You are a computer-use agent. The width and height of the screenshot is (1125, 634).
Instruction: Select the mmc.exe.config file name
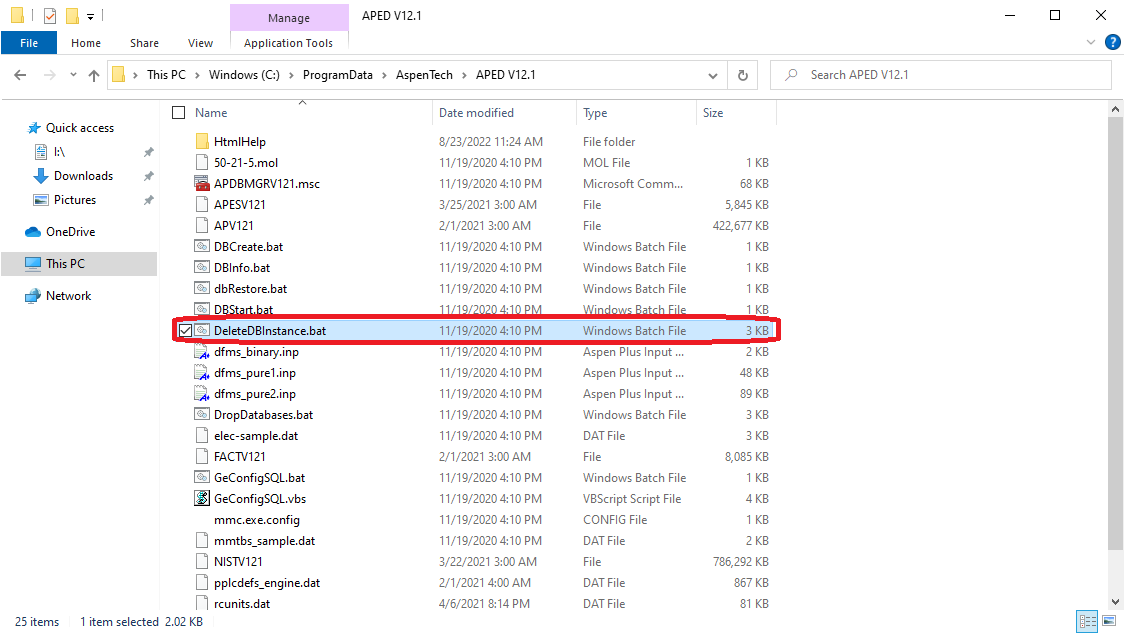point(257,520)
